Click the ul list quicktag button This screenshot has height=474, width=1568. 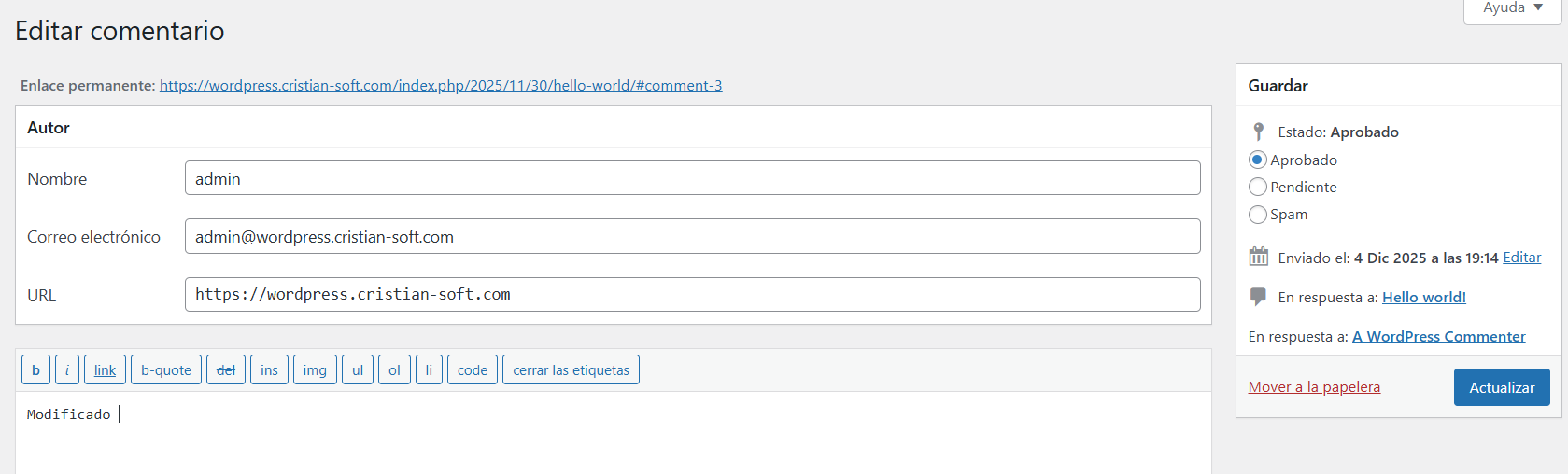(358, 370)
